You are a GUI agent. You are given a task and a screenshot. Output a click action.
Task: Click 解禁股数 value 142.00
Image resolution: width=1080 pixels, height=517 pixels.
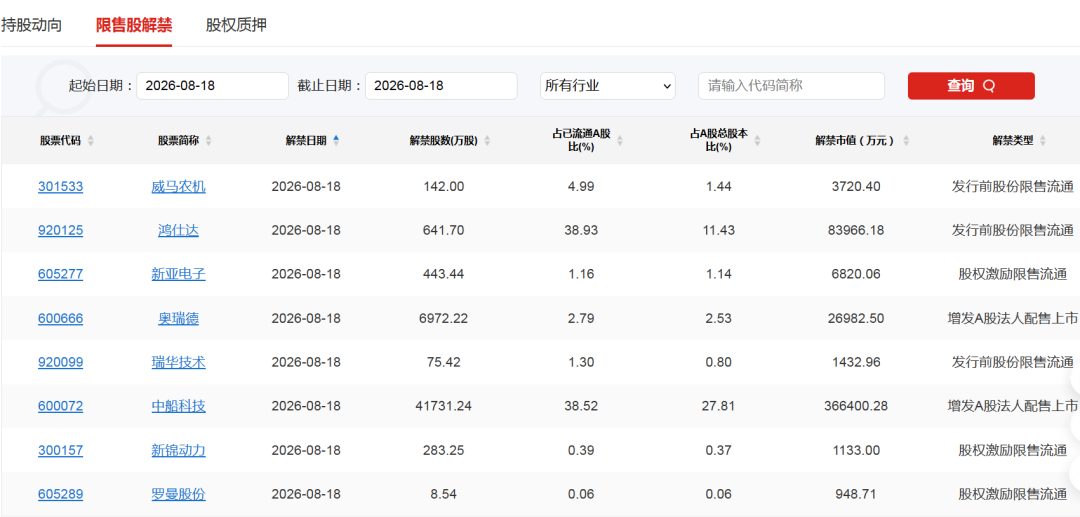(444, 187)
